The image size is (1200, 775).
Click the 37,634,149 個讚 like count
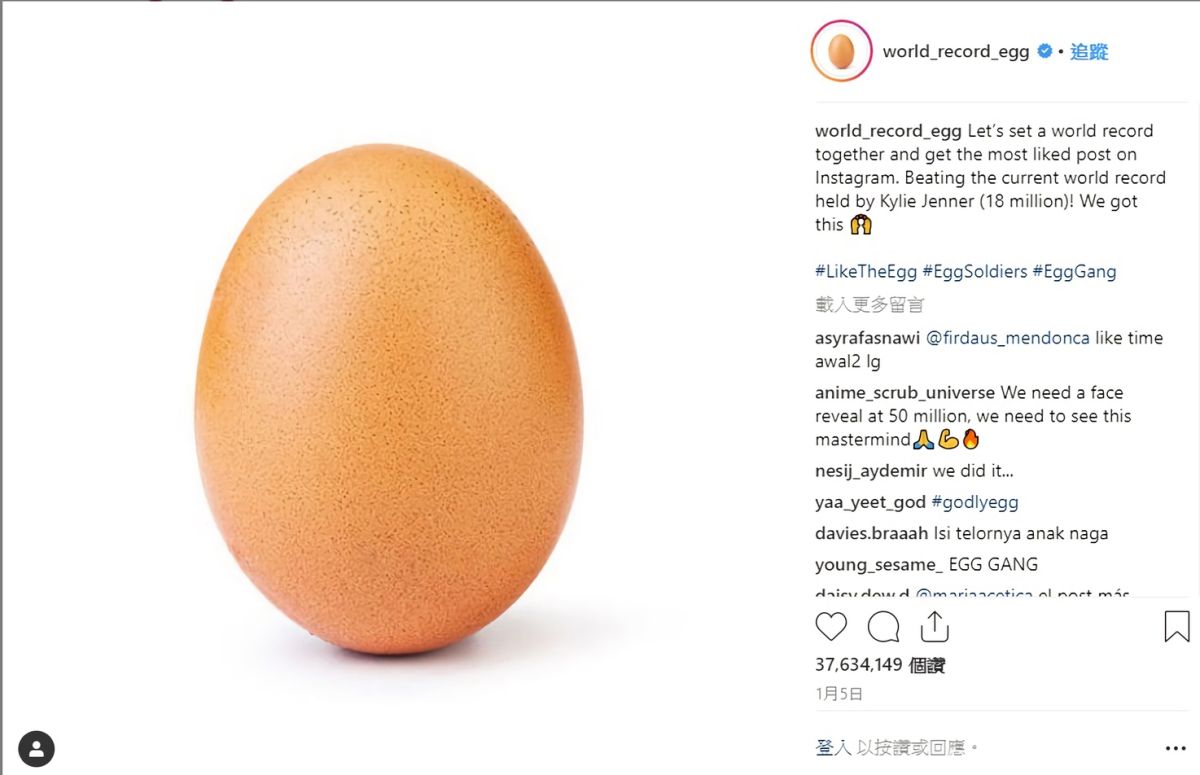point(881,663)
